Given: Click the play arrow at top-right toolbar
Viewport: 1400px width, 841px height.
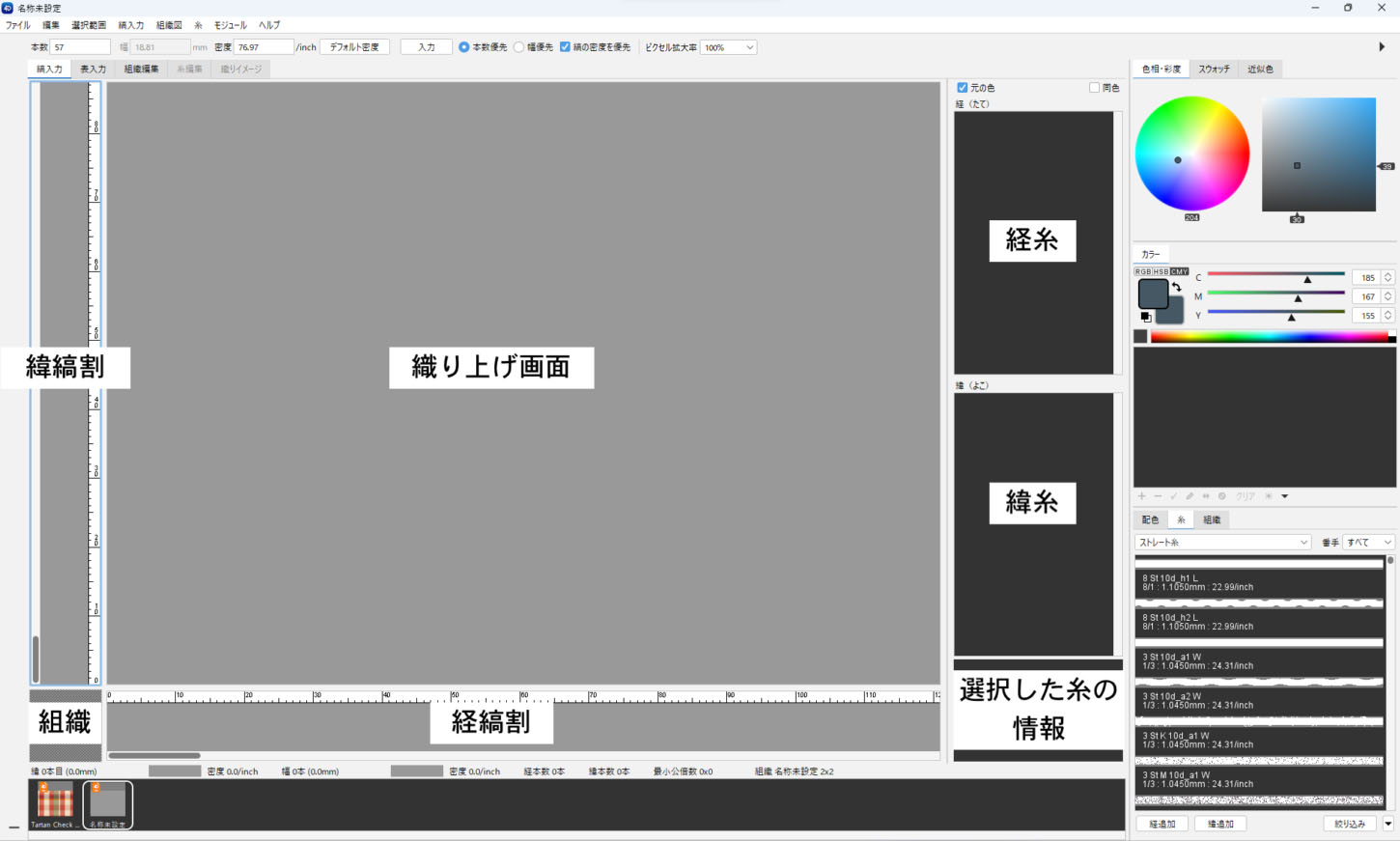Looking at the screenshot, I should [1382, 46].
